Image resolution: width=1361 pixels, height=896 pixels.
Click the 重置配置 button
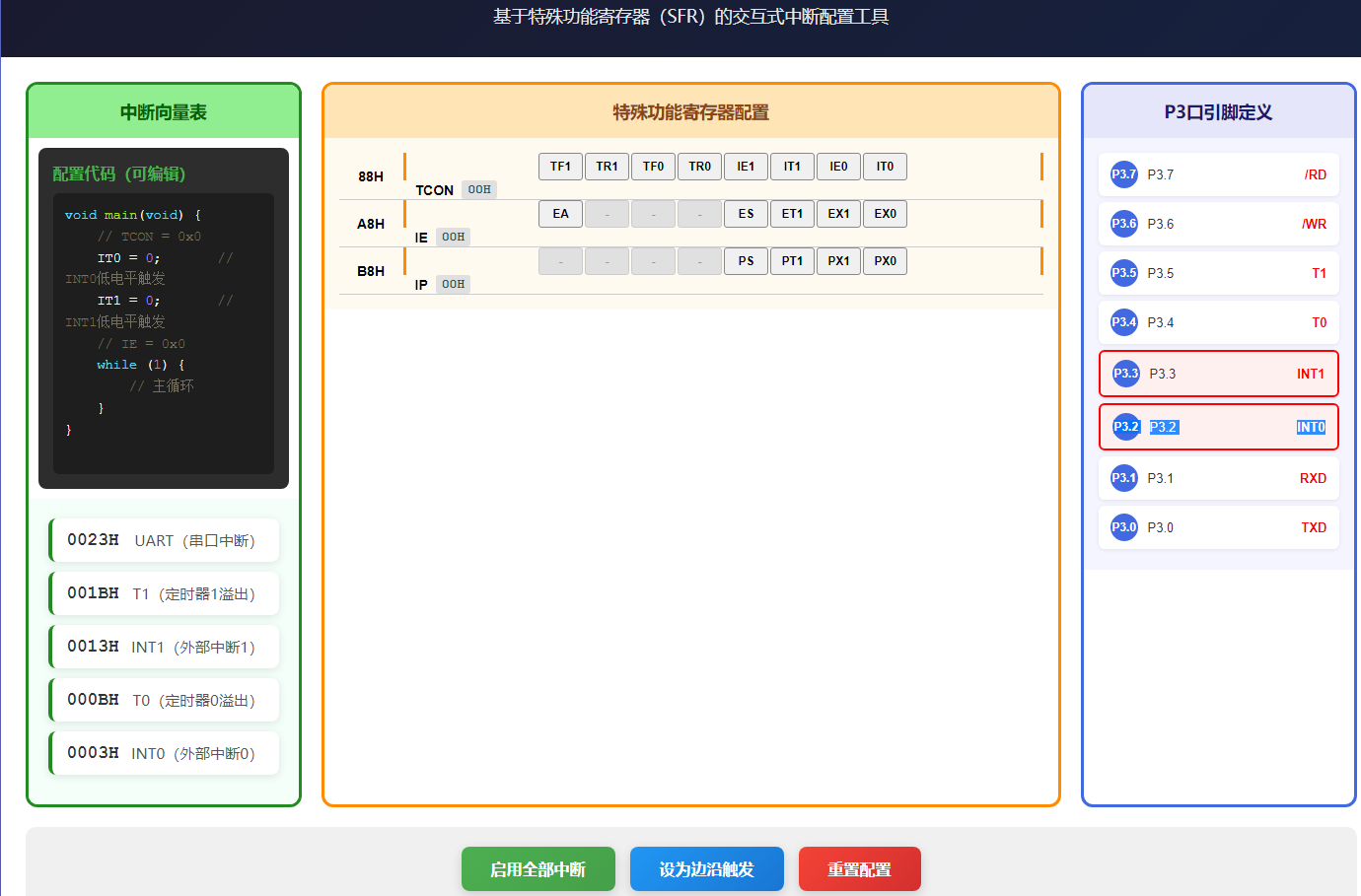pyautogui.click(x=859, y=868)
